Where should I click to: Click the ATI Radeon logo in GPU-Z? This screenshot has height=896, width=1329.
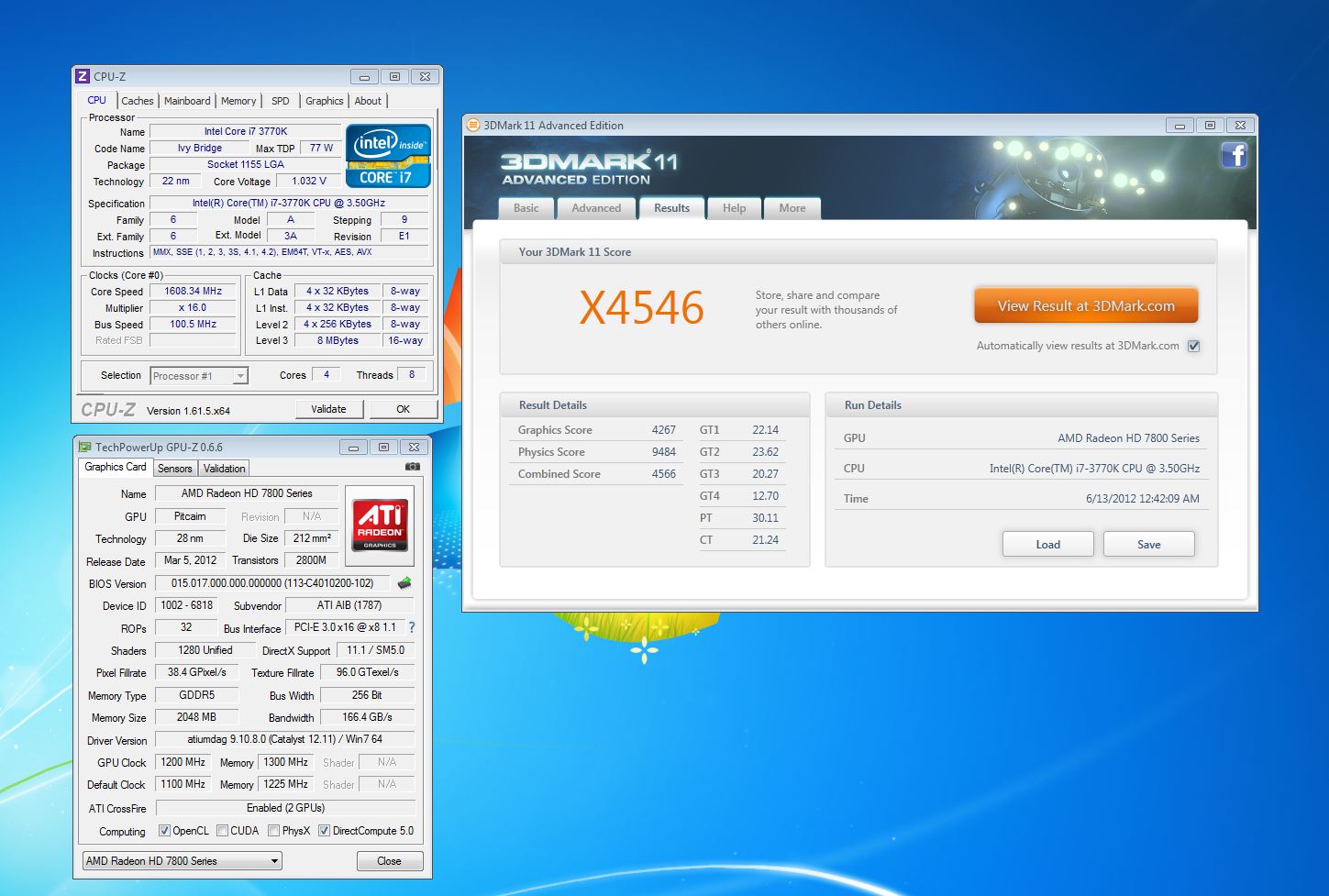(380, 525)
